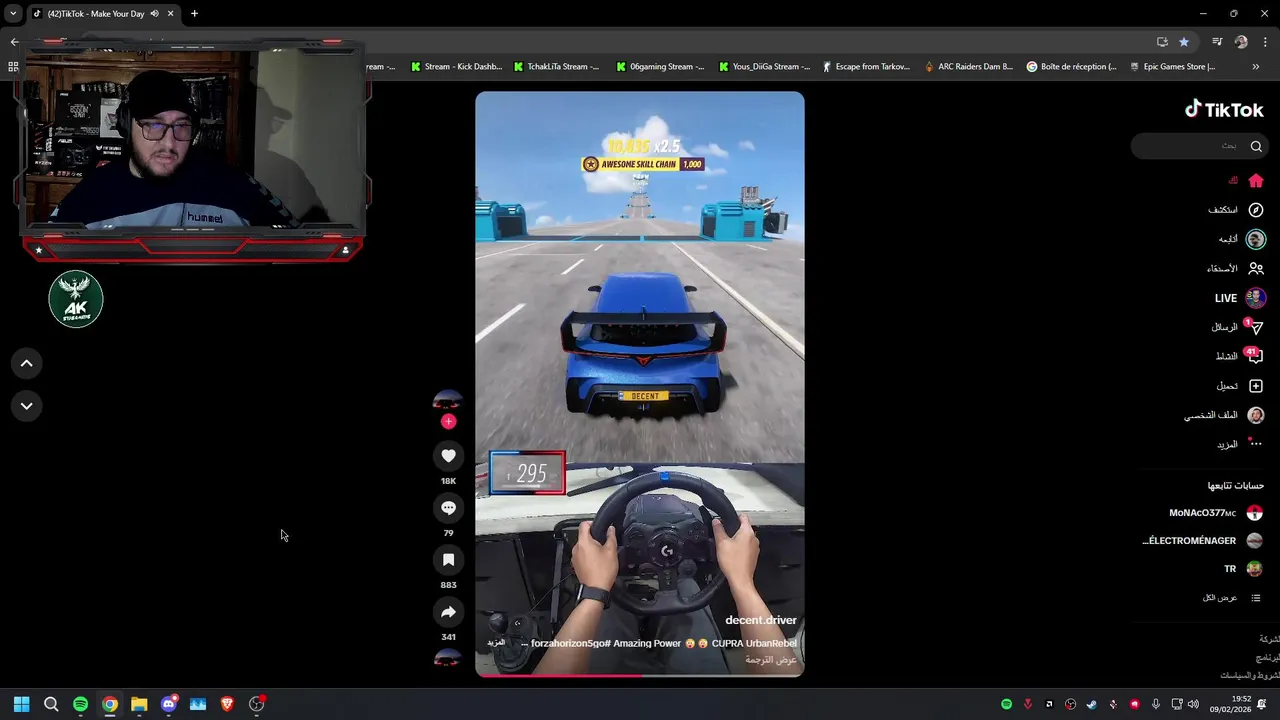Click the AK green eagle logo overlay

point(76,299)
